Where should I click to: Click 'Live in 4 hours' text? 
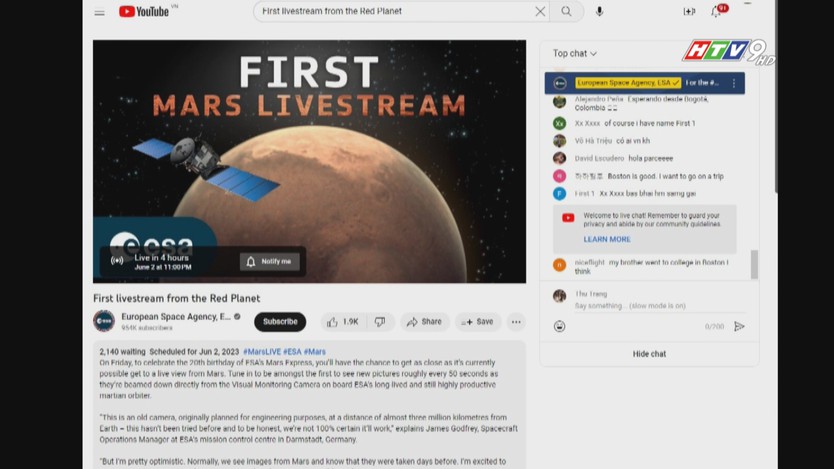tap(162, 257)
